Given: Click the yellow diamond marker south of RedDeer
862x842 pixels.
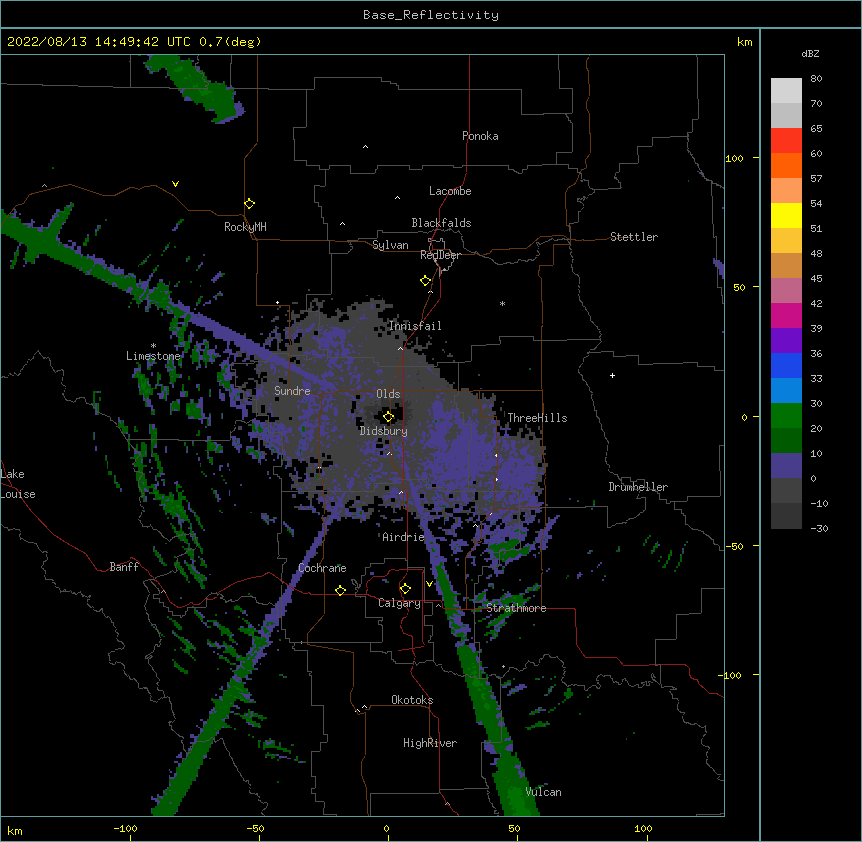Looking at the screenshot, I should [425, 281].
